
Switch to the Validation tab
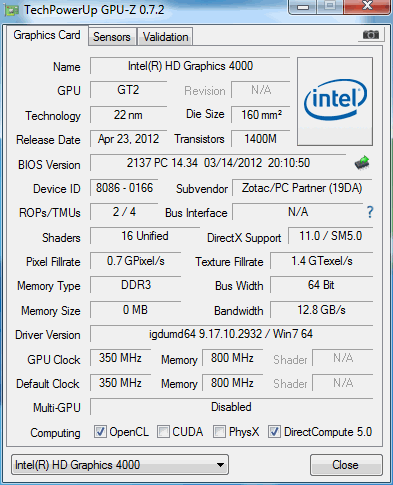coord(165,37)
